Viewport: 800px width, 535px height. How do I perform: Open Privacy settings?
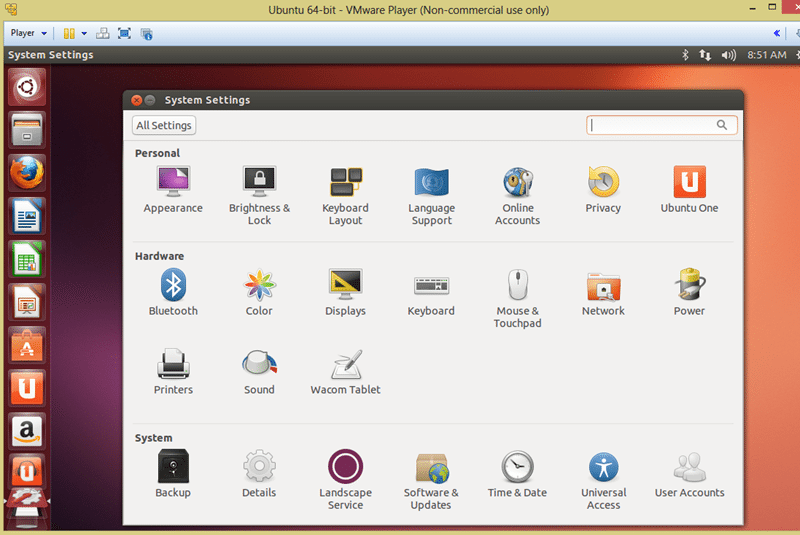(x=603, y=189)
